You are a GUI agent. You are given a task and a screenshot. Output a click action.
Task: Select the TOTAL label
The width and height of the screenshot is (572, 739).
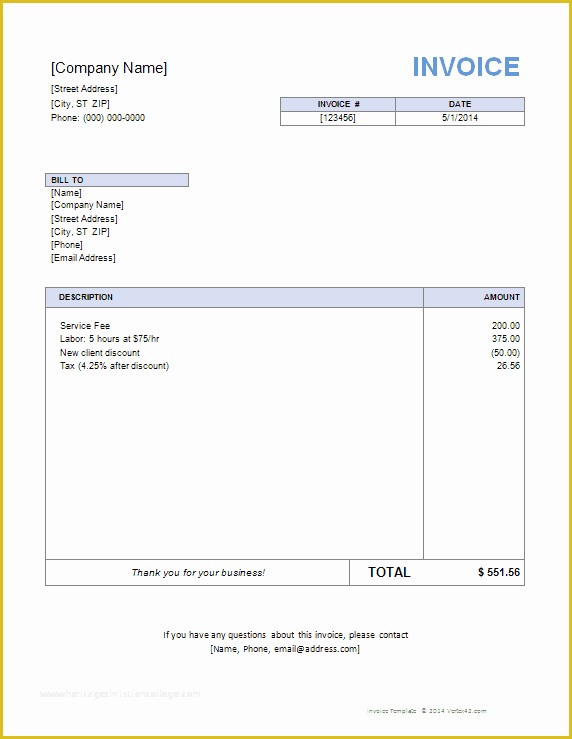389,572
